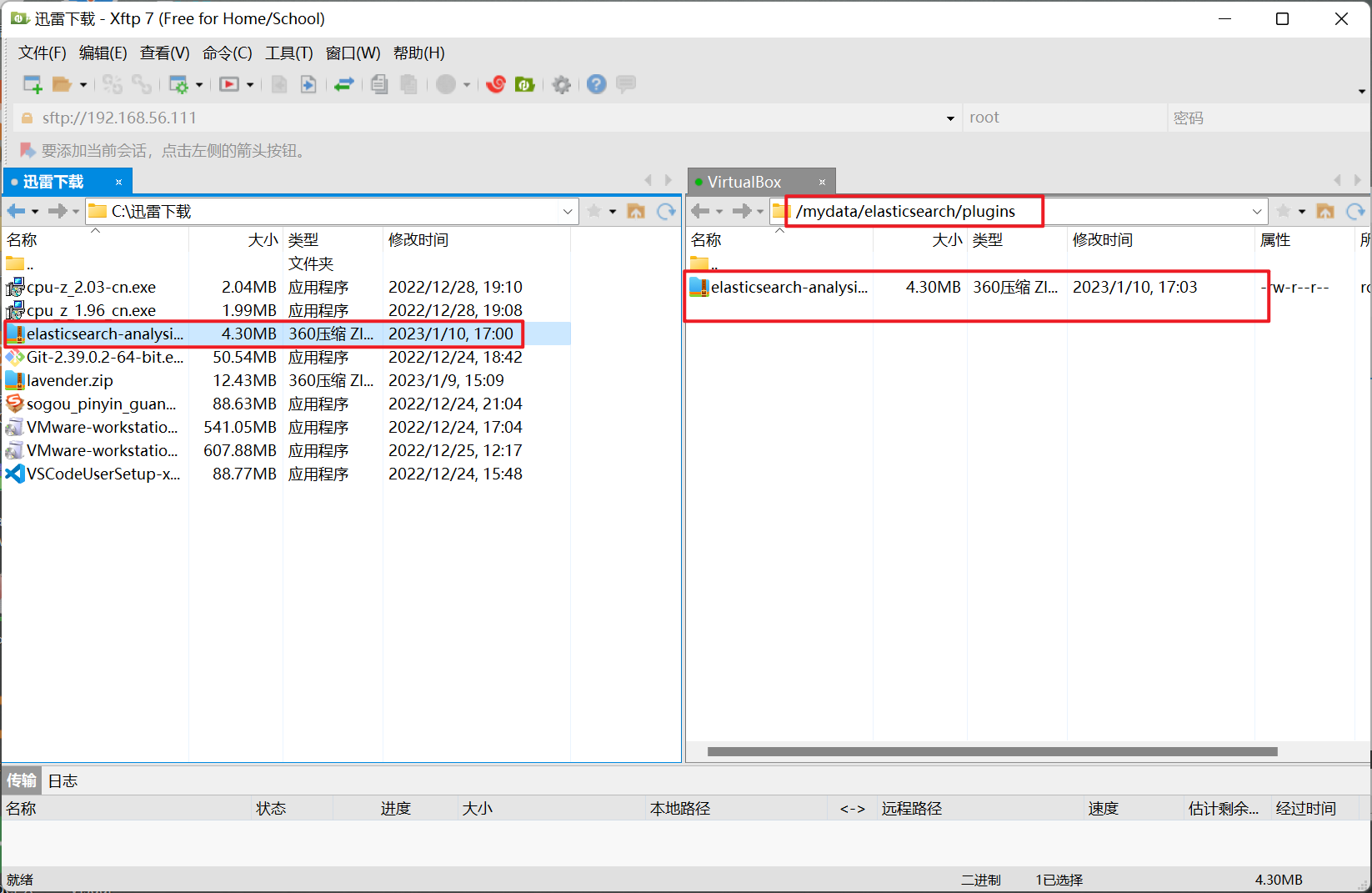Click the transfer right arrow page icon
This screenshot has width=1372, height=893.
tap(308, 84)
